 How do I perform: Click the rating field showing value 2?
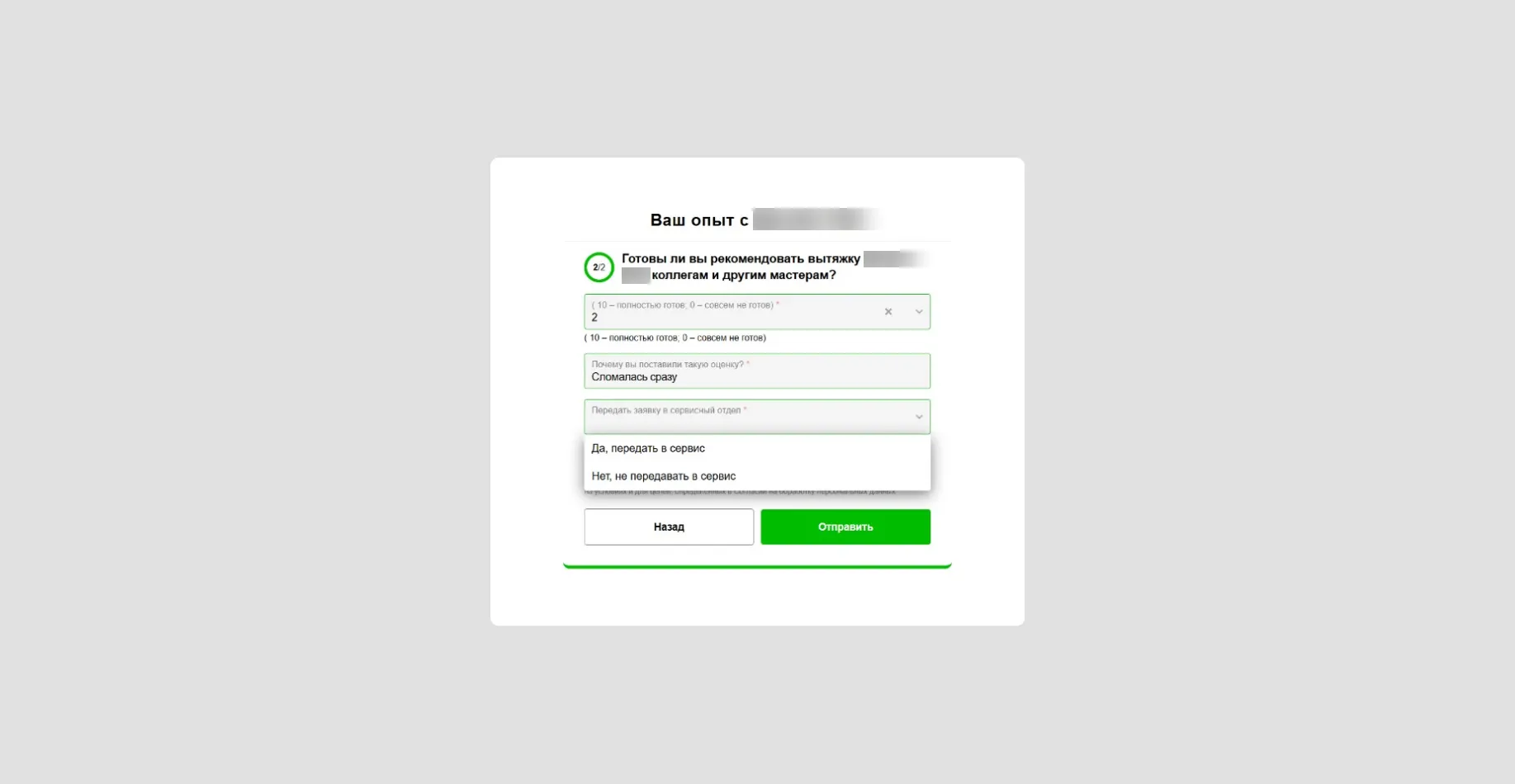(x=757, y=312)
